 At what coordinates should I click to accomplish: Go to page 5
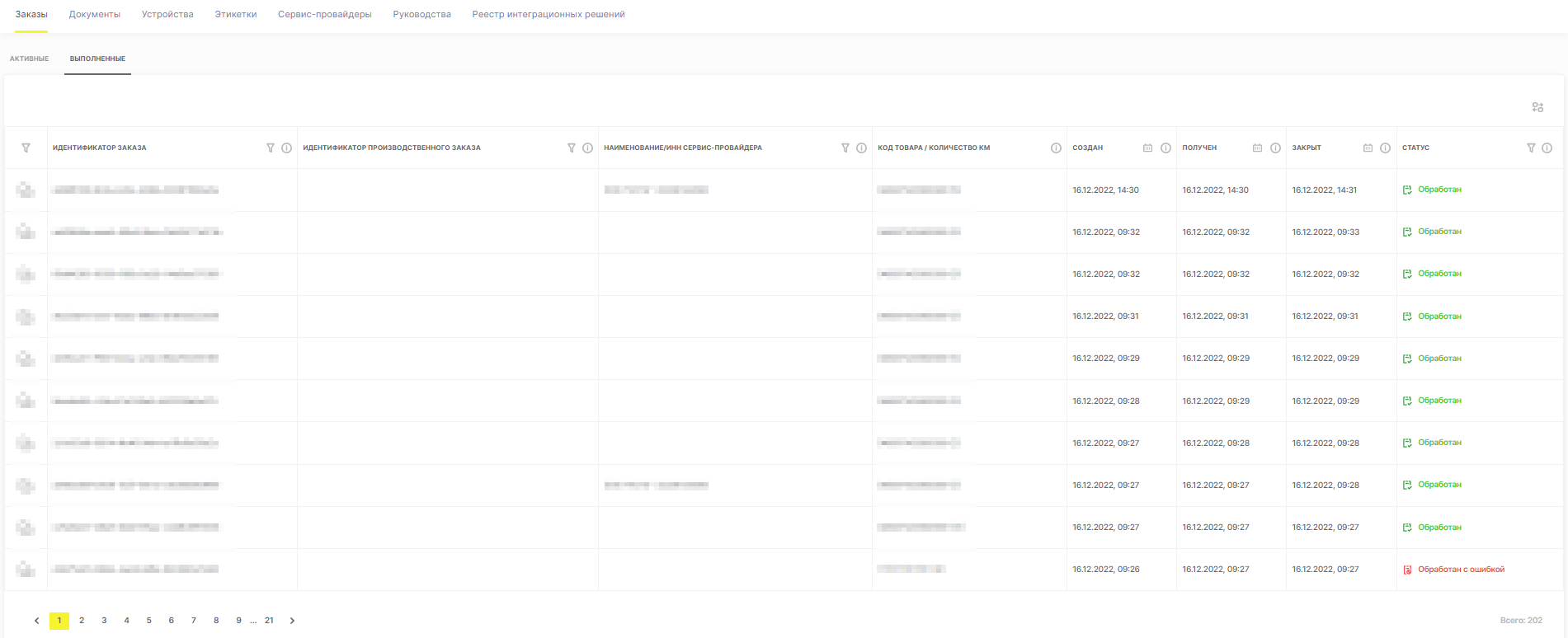[x=148, y=621]
